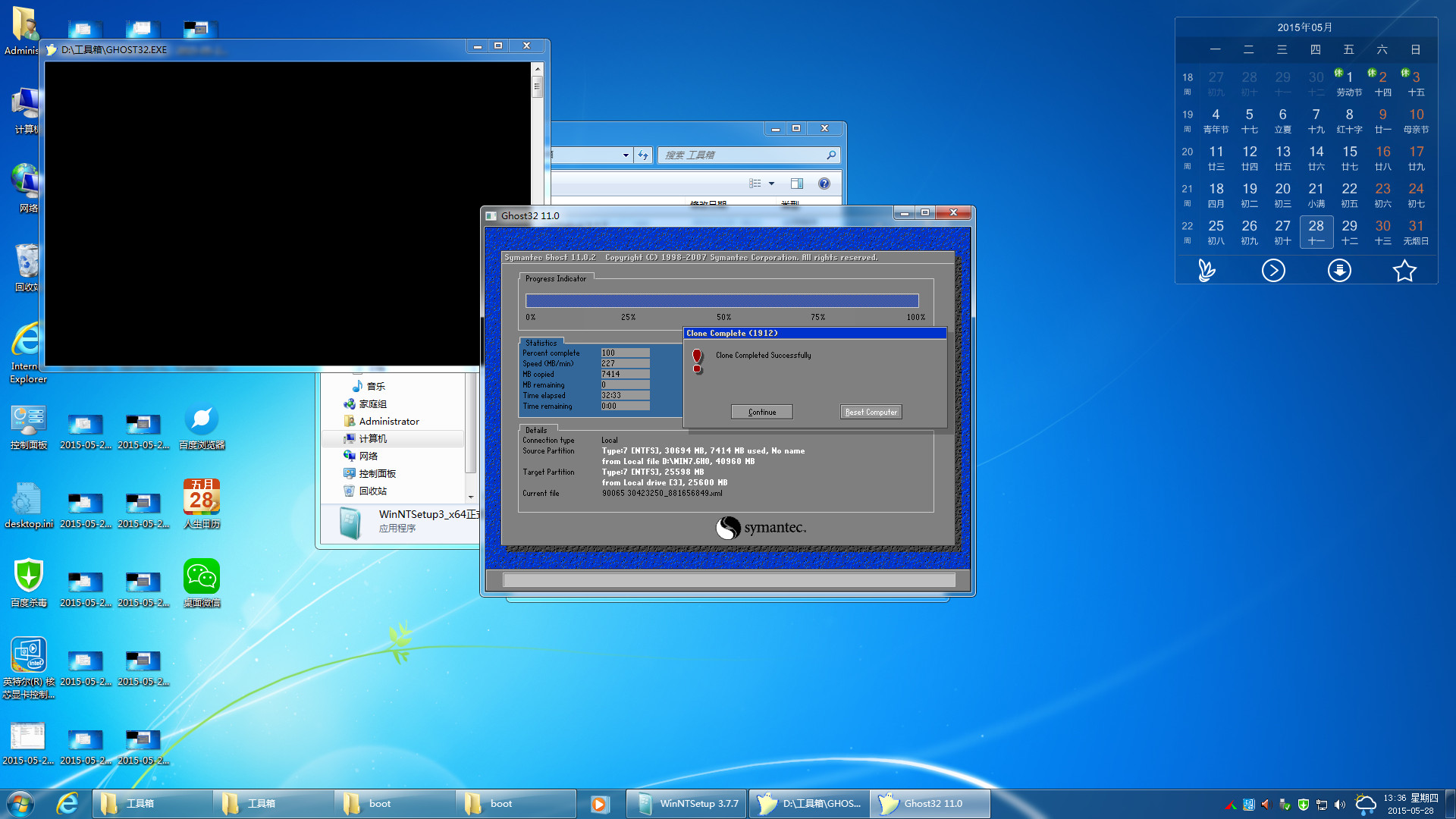Select 音乐 in the navigation tree
This screenshot has height=819, width=1456.
[369, 386]
